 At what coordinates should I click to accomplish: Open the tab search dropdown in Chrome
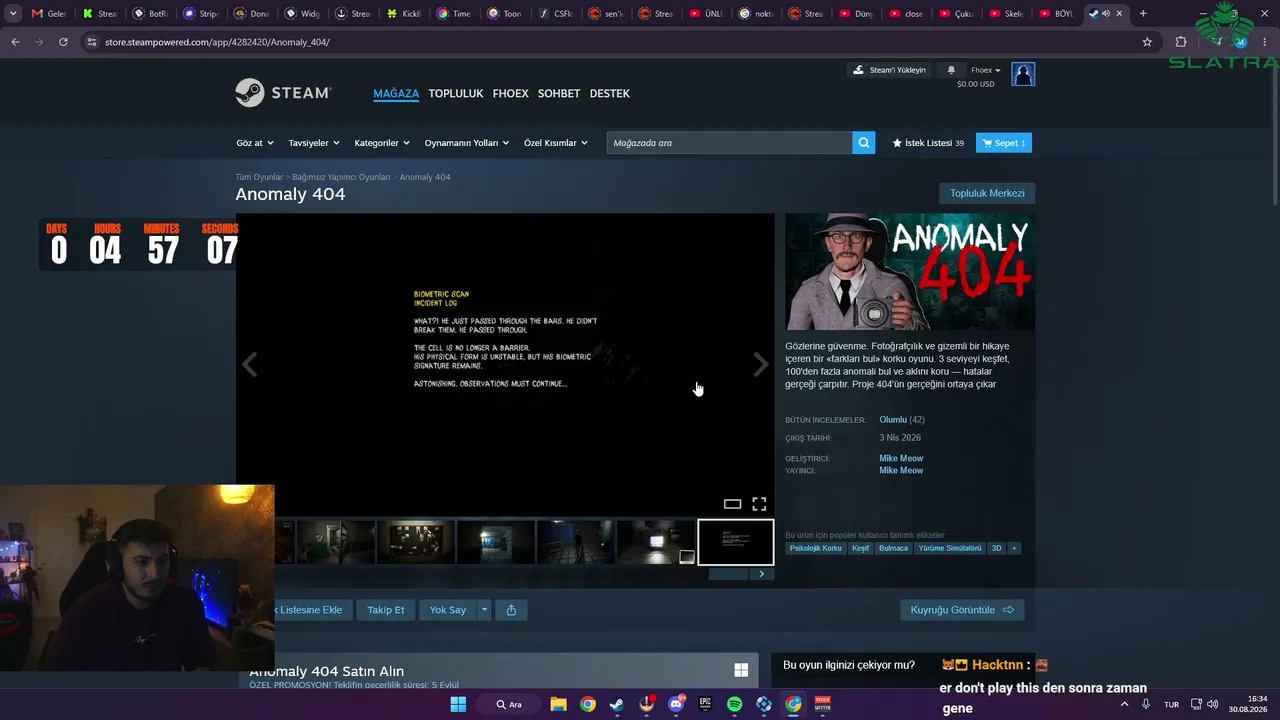point(13,14)
